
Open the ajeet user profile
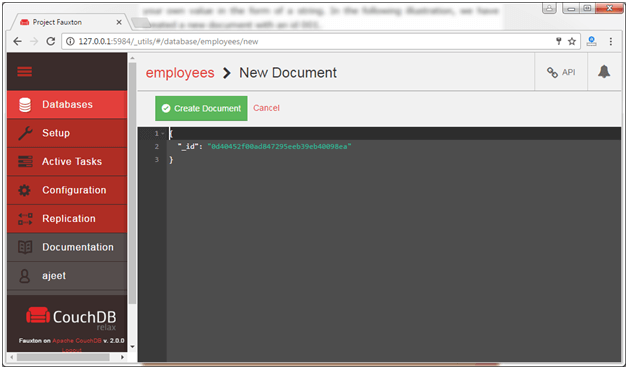[67, 276]
